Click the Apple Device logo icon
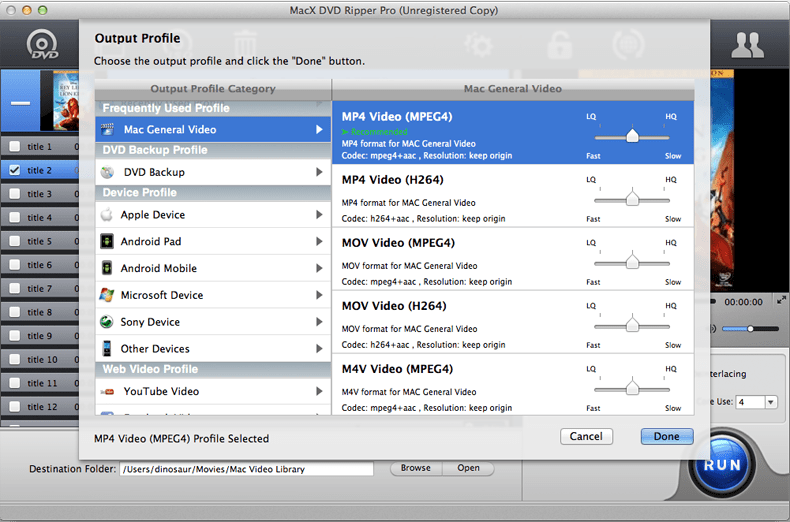The width and height of the screenshot is (790, 522). pos(107,215)
